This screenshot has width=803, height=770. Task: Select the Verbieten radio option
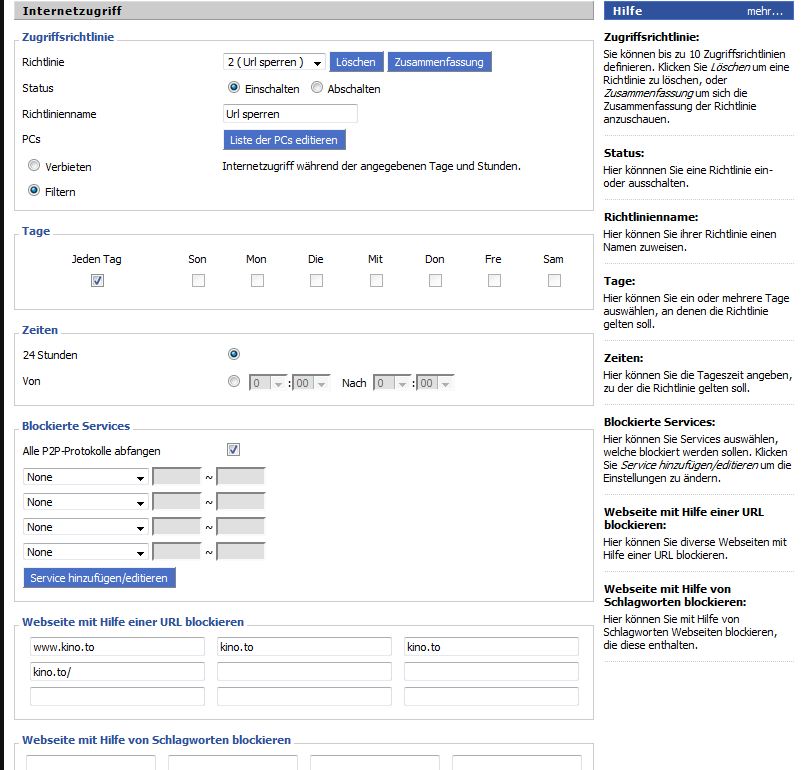click(34, 165)
